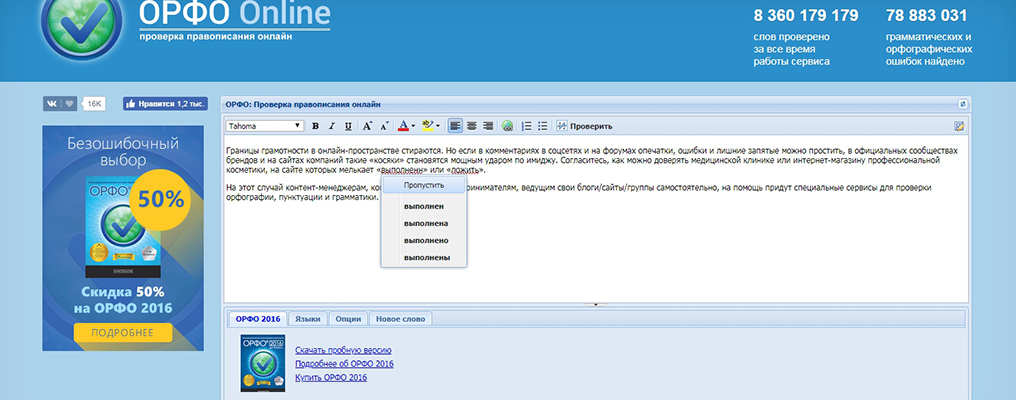Open the font color dropdown arrow
1016x400 pixels.
413,126
